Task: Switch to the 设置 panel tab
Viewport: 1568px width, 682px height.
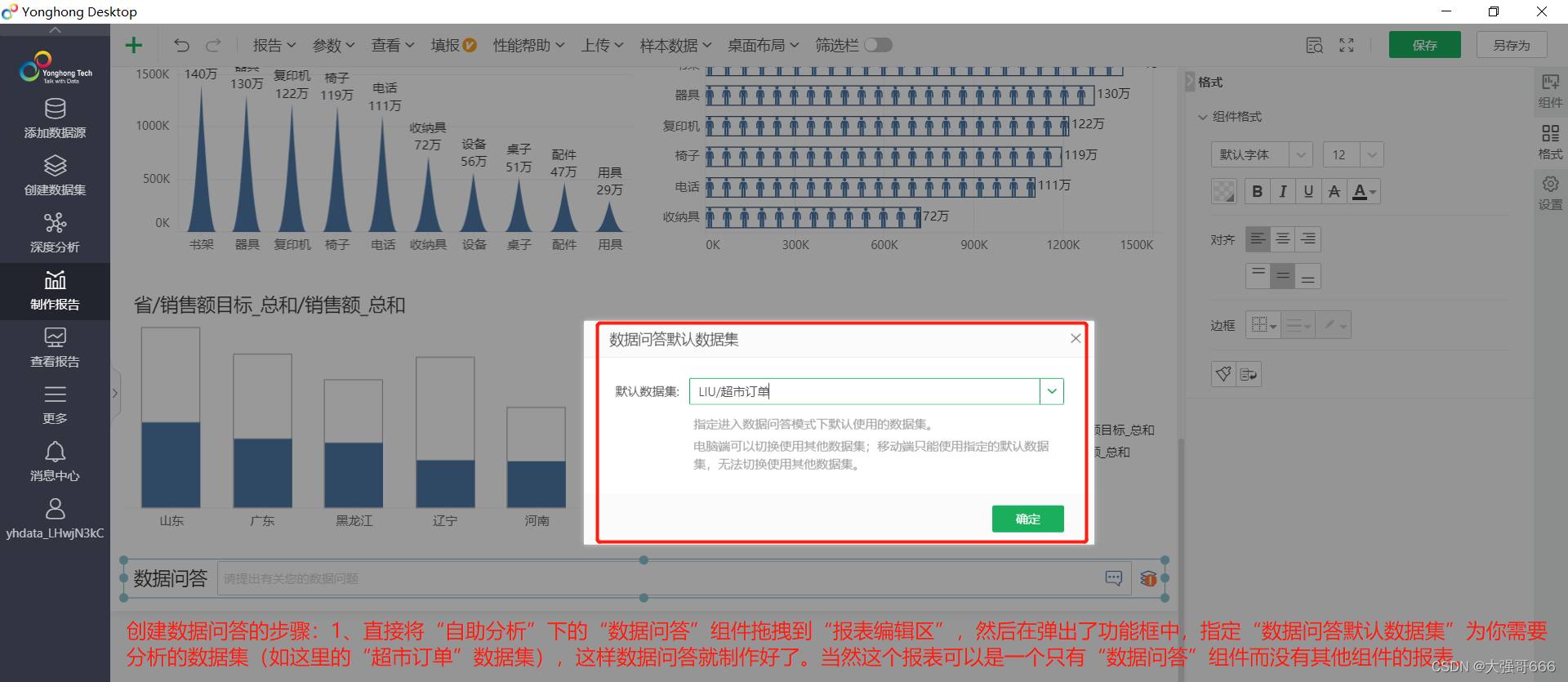Action: [1551, 194]
